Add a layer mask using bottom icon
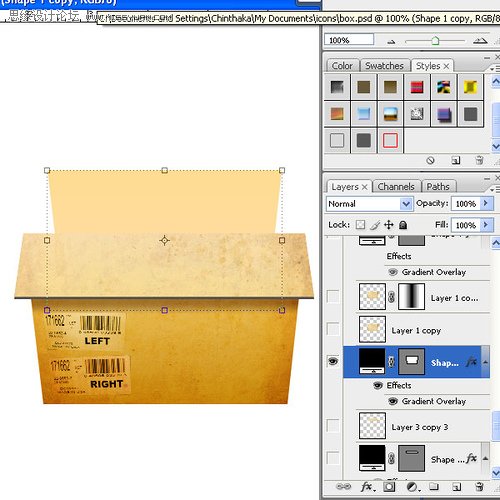 pyautogui.click(x=389, y=487)
